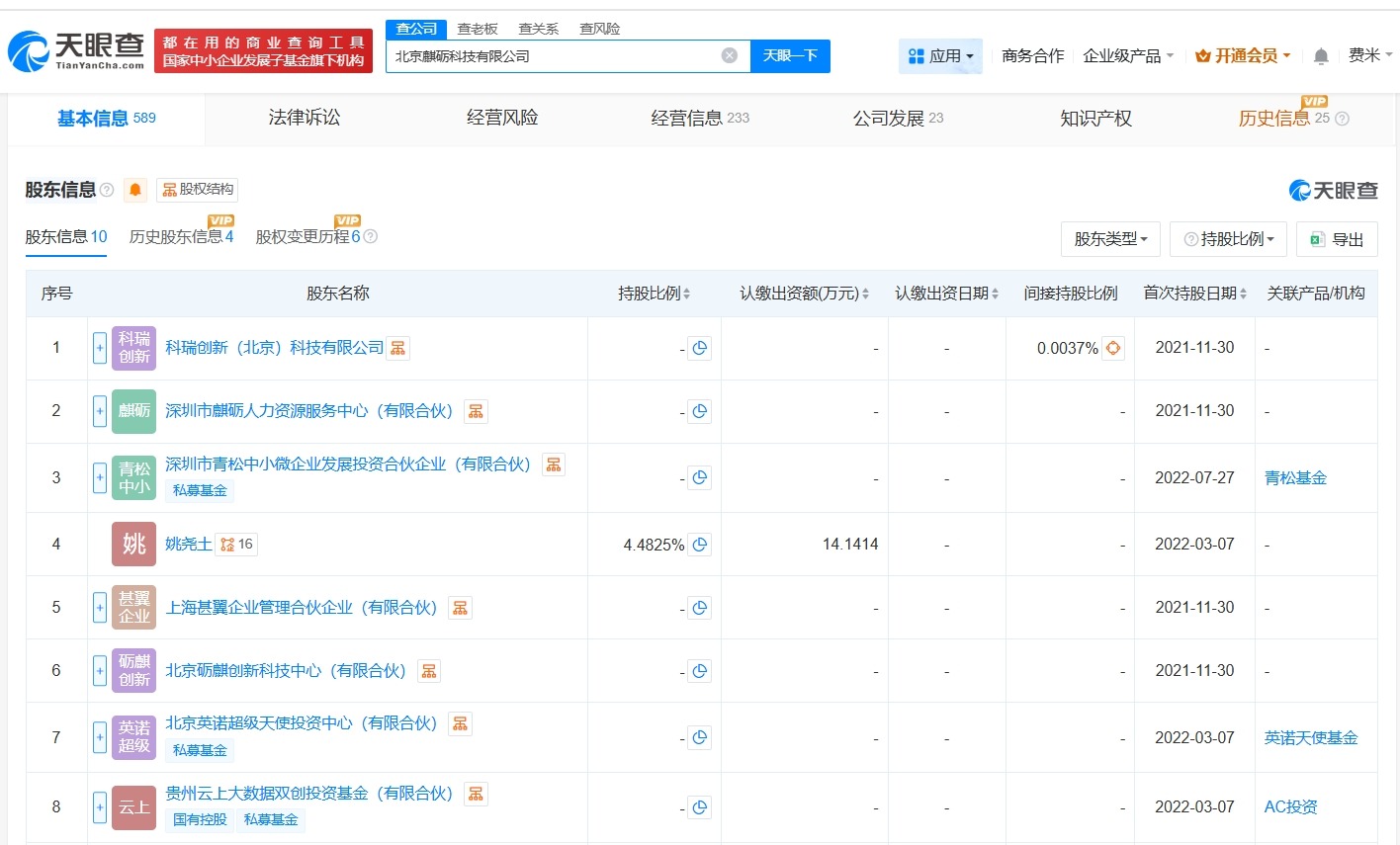The width and height of the screenshot is (1400, 845).
Task: Clear the search box with the X icon
Action: (x=730, y=55)
